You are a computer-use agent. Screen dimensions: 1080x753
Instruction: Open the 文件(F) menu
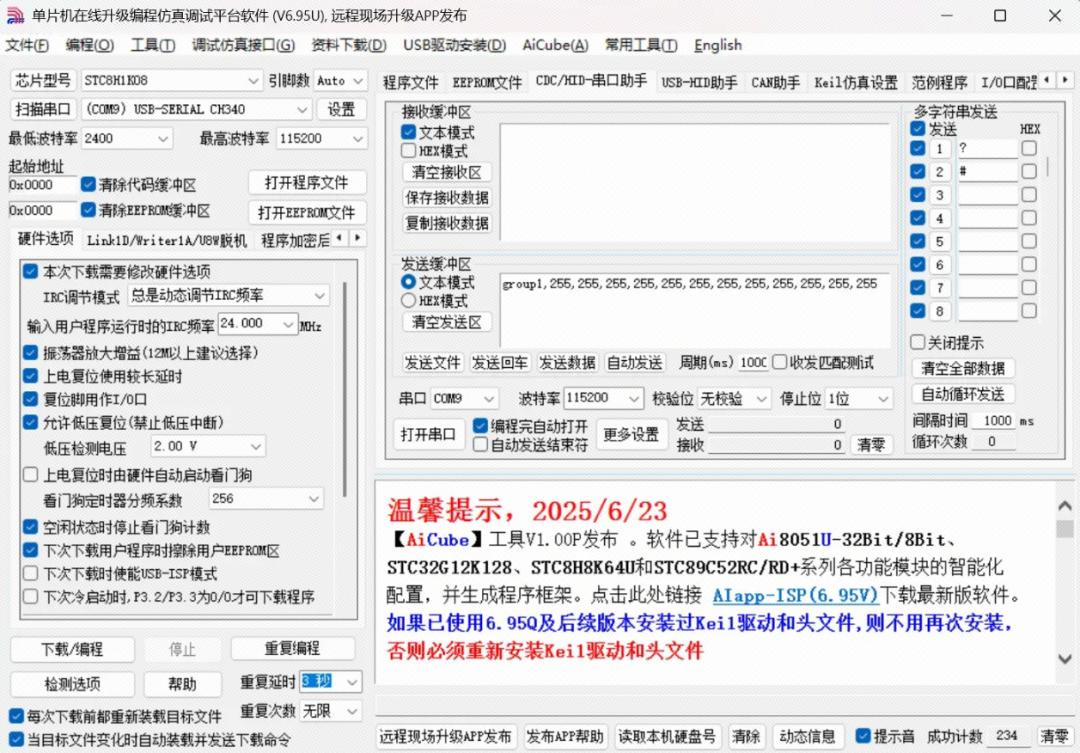tap(27, 45)
